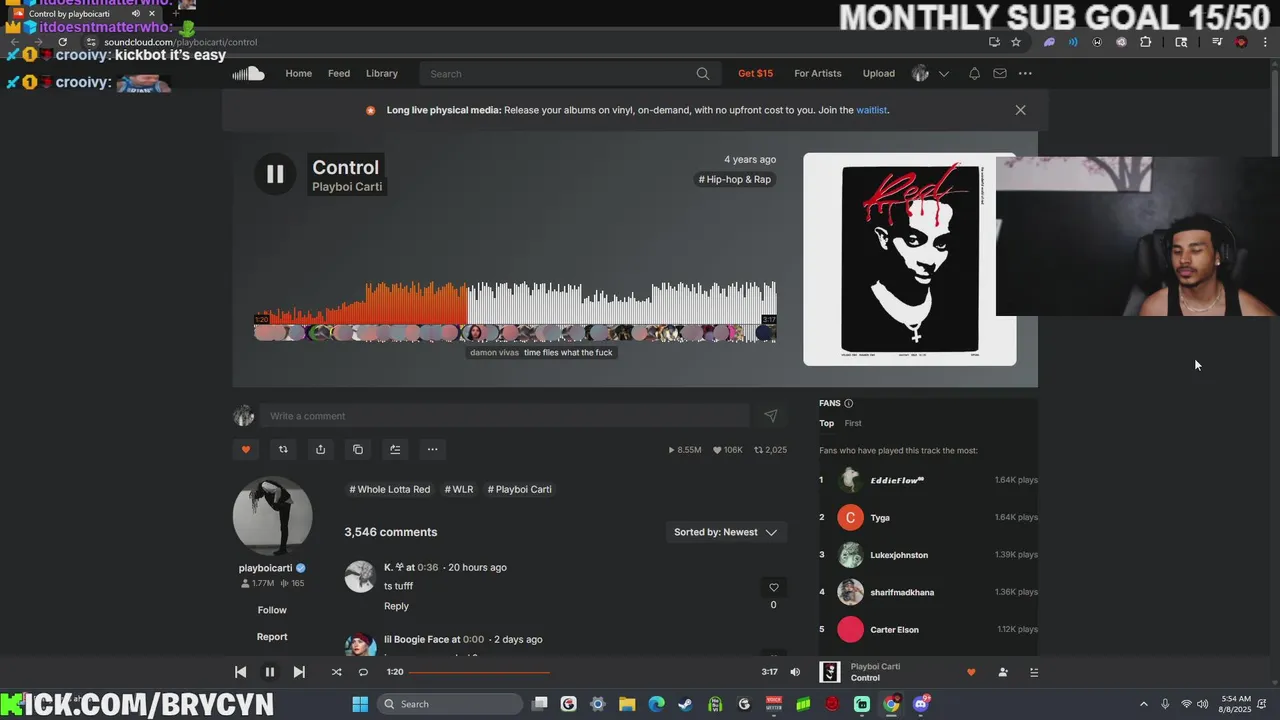Open the For Artists page

818,73
